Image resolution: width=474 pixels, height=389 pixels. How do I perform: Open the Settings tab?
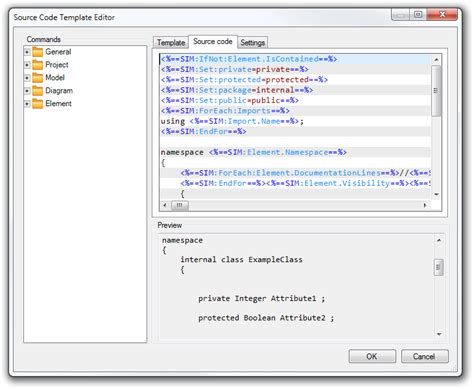[x=253, y=43]
